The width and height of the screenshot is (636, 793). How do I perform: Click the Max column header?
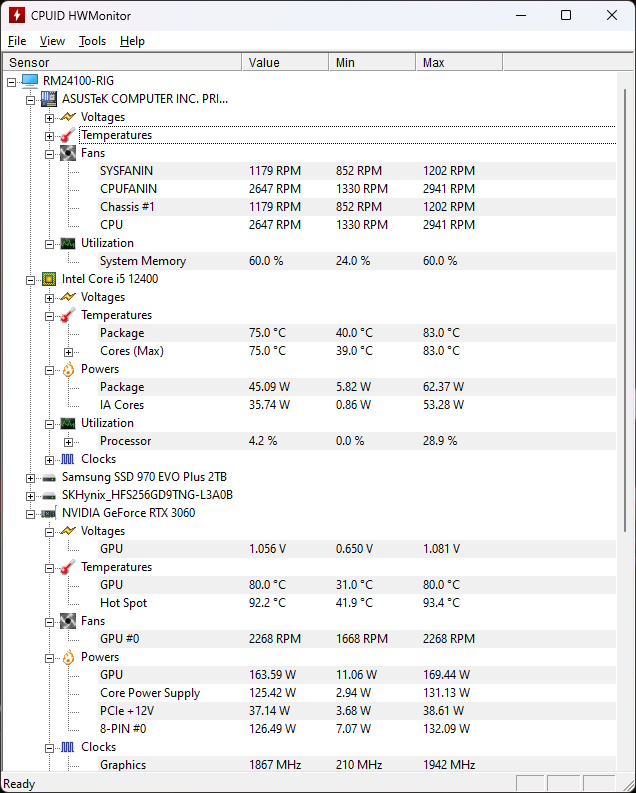459,63
